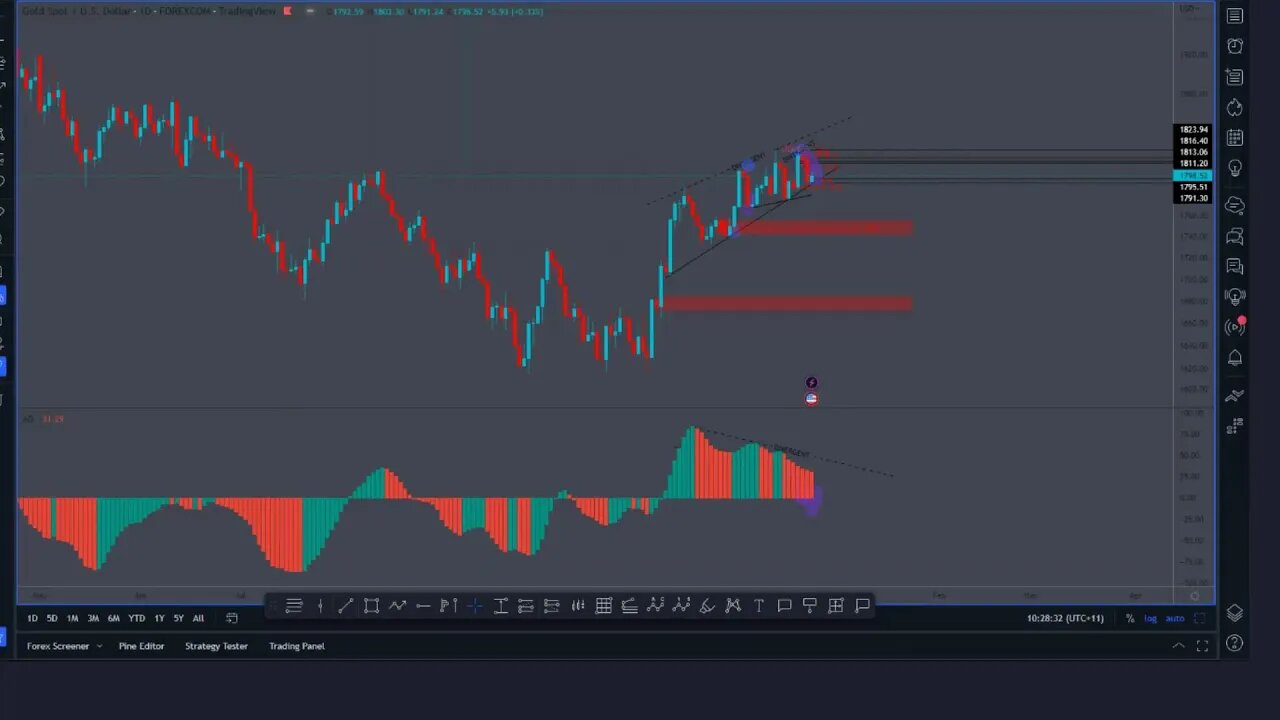This screenshot has width=1280, height=720.
Task: Open the Hotlists flame icon
Action: [1235, 107]
